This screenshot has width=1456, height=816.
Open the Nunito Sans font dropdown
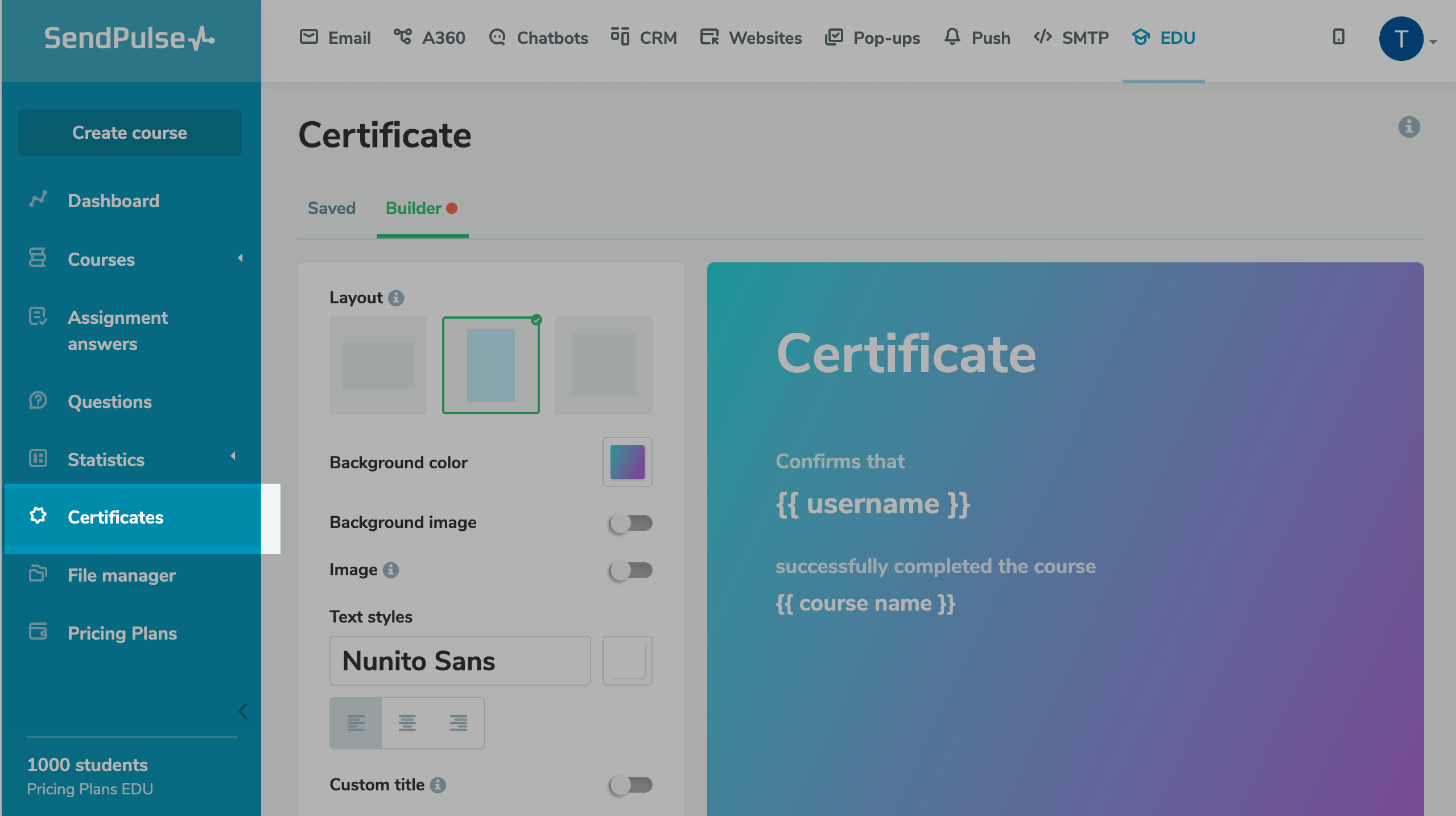point(460,661)
